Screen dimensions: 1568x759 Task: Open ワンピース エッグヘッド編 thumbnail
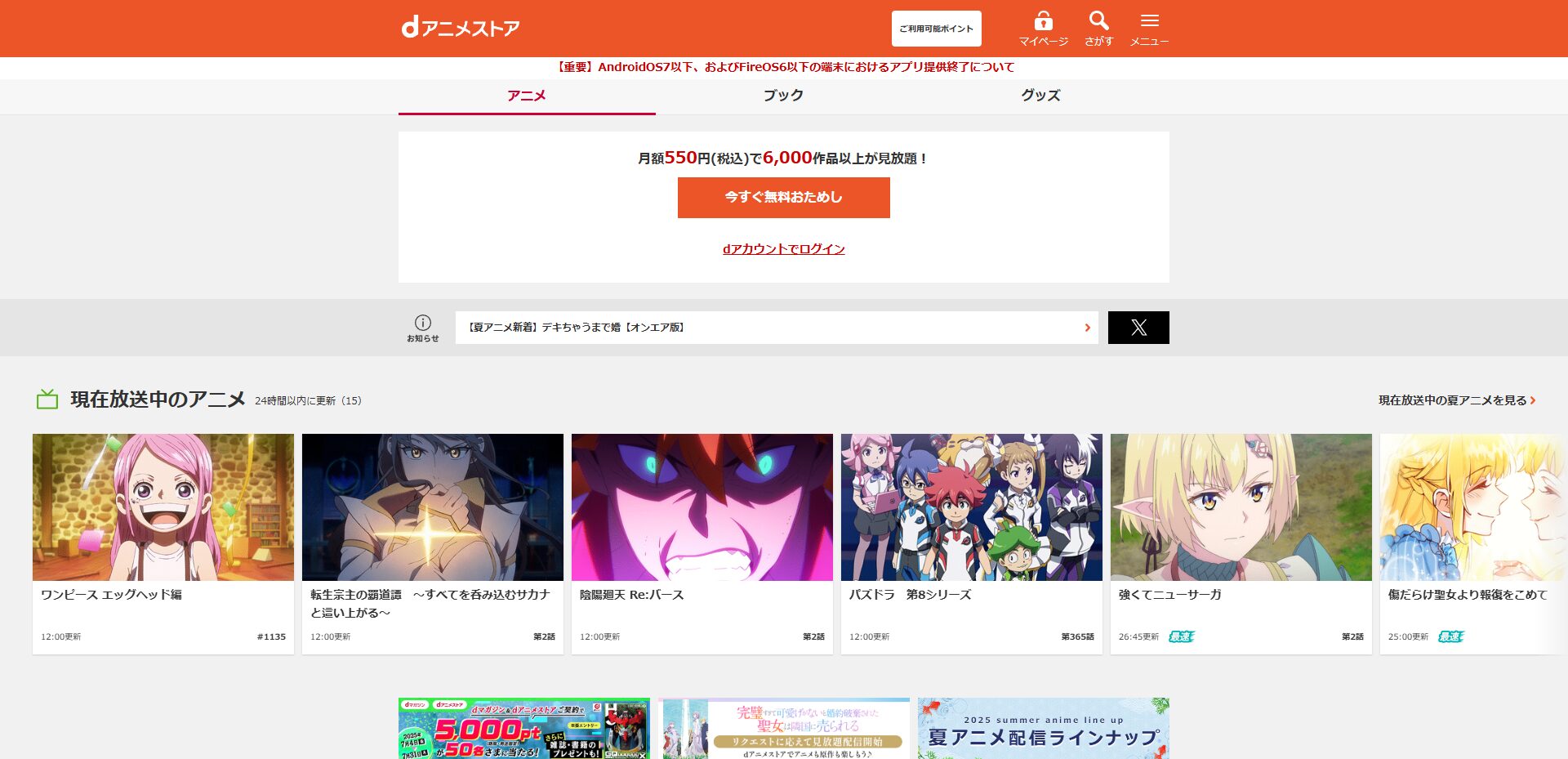(x=163, y=507)
